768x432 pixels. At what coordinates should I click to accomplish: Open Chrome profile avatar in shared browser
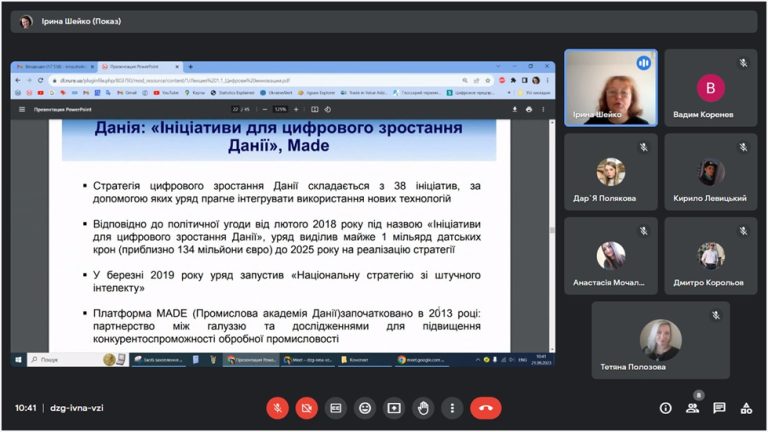pos(536,80)
